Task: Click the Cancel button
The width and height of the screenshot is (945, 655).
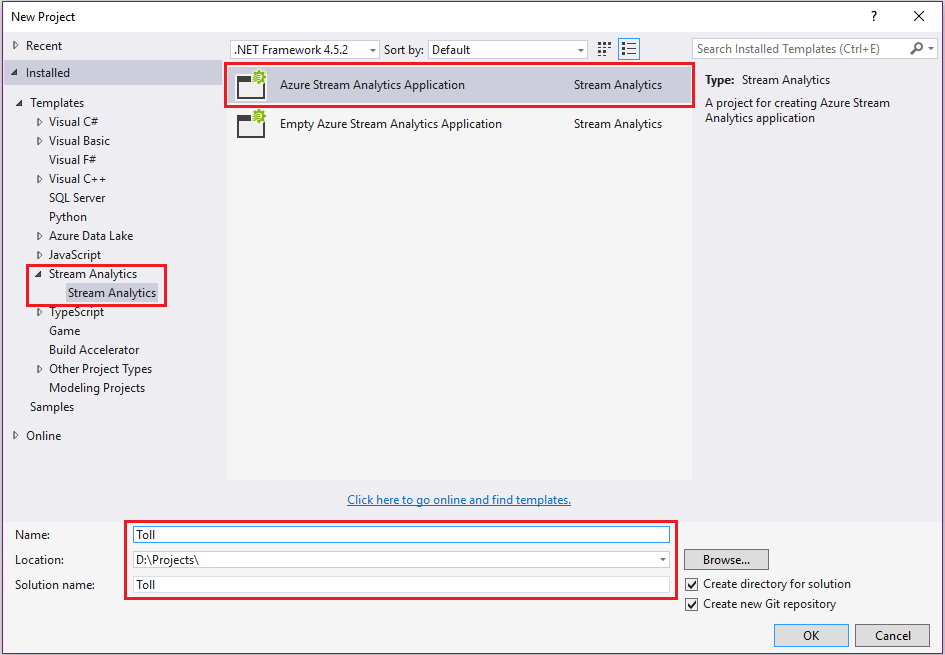Action: tap(893, 635)
